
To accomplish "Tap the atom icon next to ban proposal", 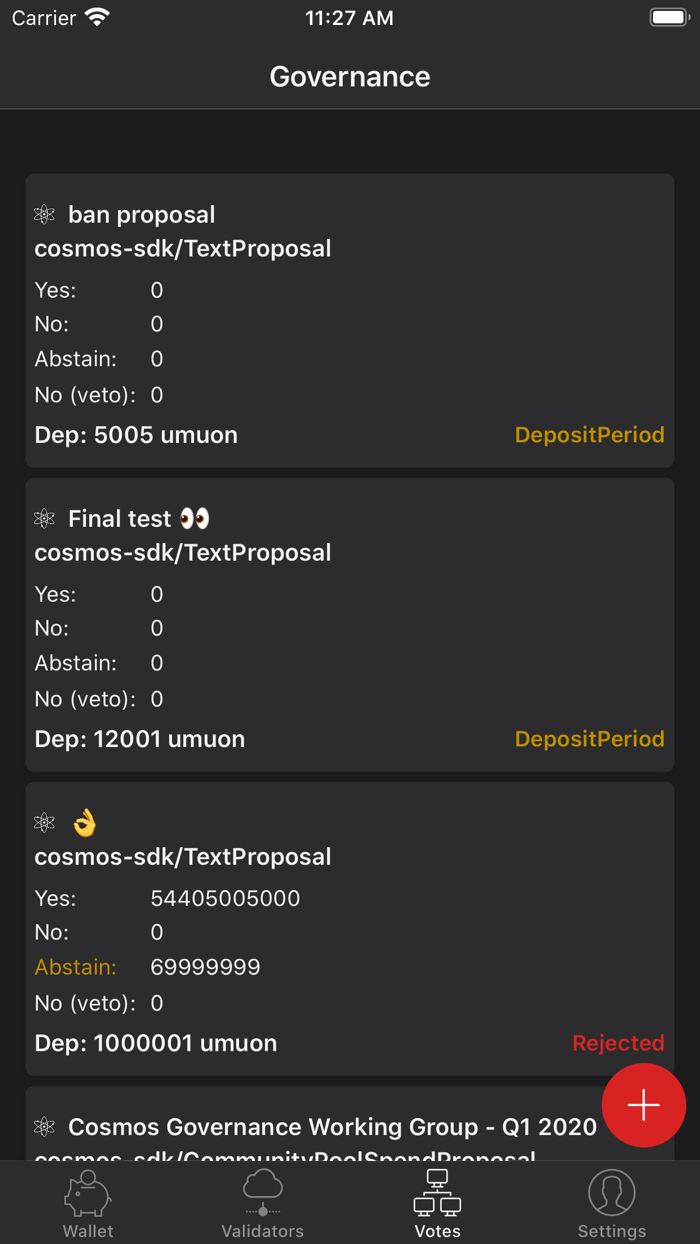I will (x=43, y=214).
